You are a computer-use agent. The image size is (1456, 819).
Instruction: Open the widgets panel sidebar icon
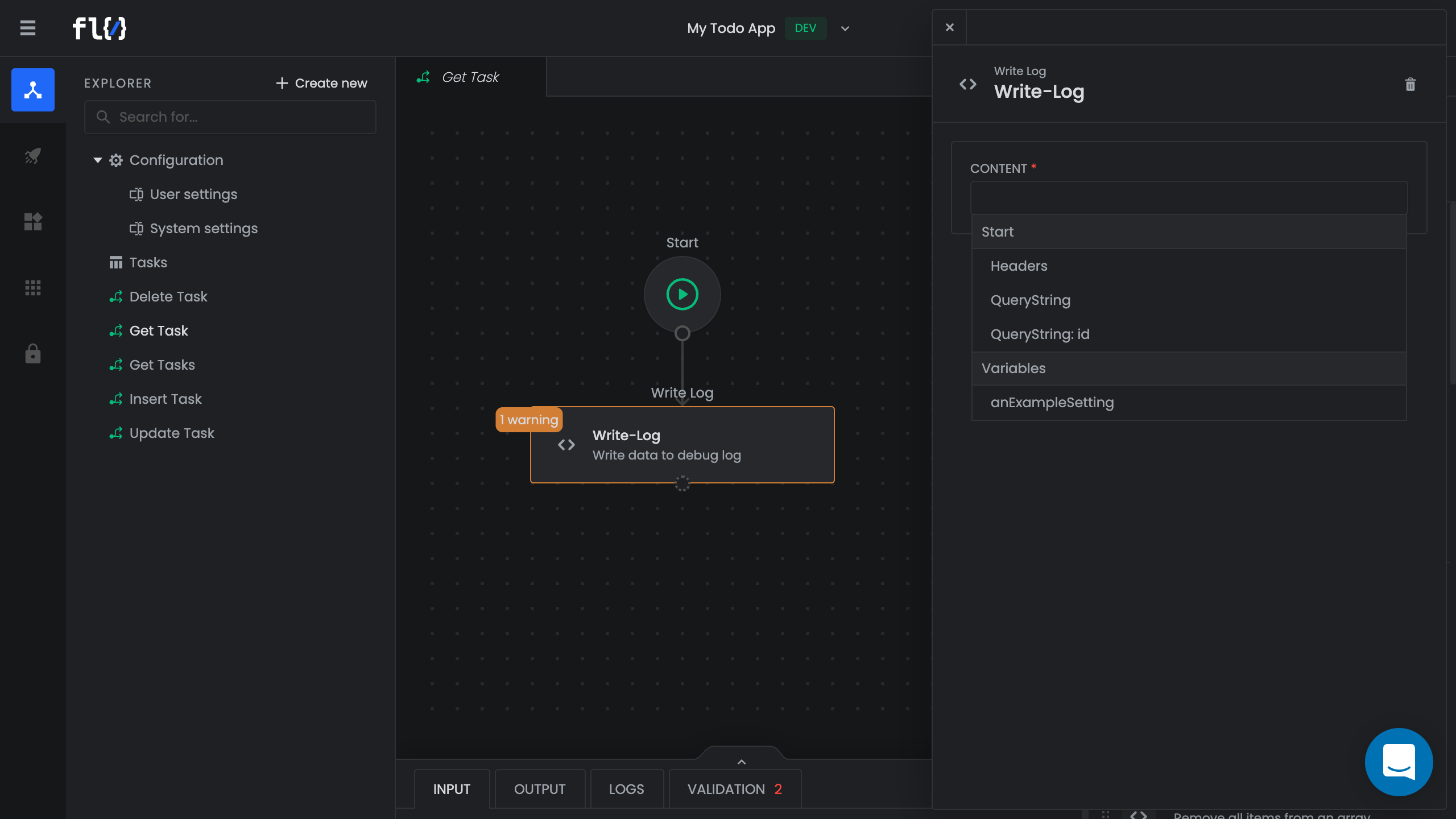pyautogui.click(x=33, y=222)
